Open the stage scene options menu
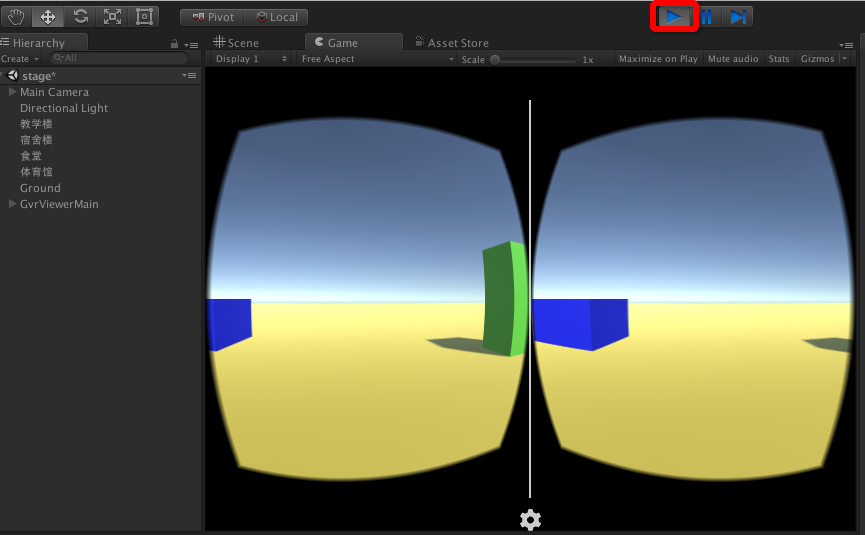Image resolution: width=865 pixels, height=535 pixels. pyautogui.click(x=189, y=75)
